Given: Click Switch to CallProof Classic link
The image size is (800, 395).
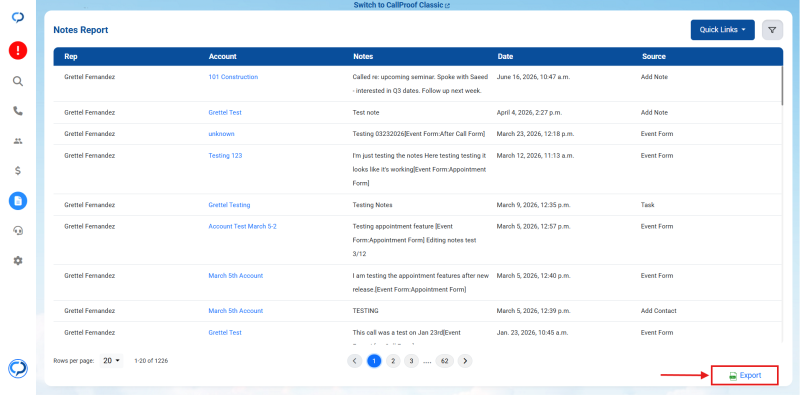Looking at the screenshot, I should point(402,5).
